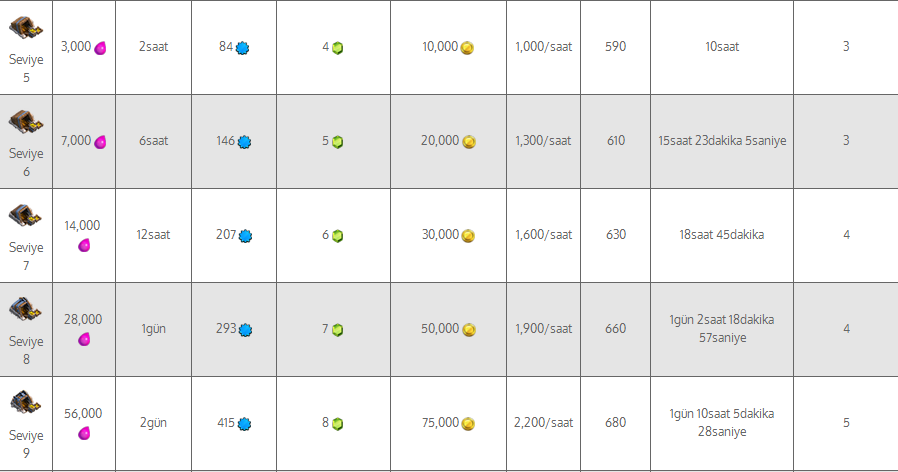Click the blue XP icon next to 415

[245, 424]
